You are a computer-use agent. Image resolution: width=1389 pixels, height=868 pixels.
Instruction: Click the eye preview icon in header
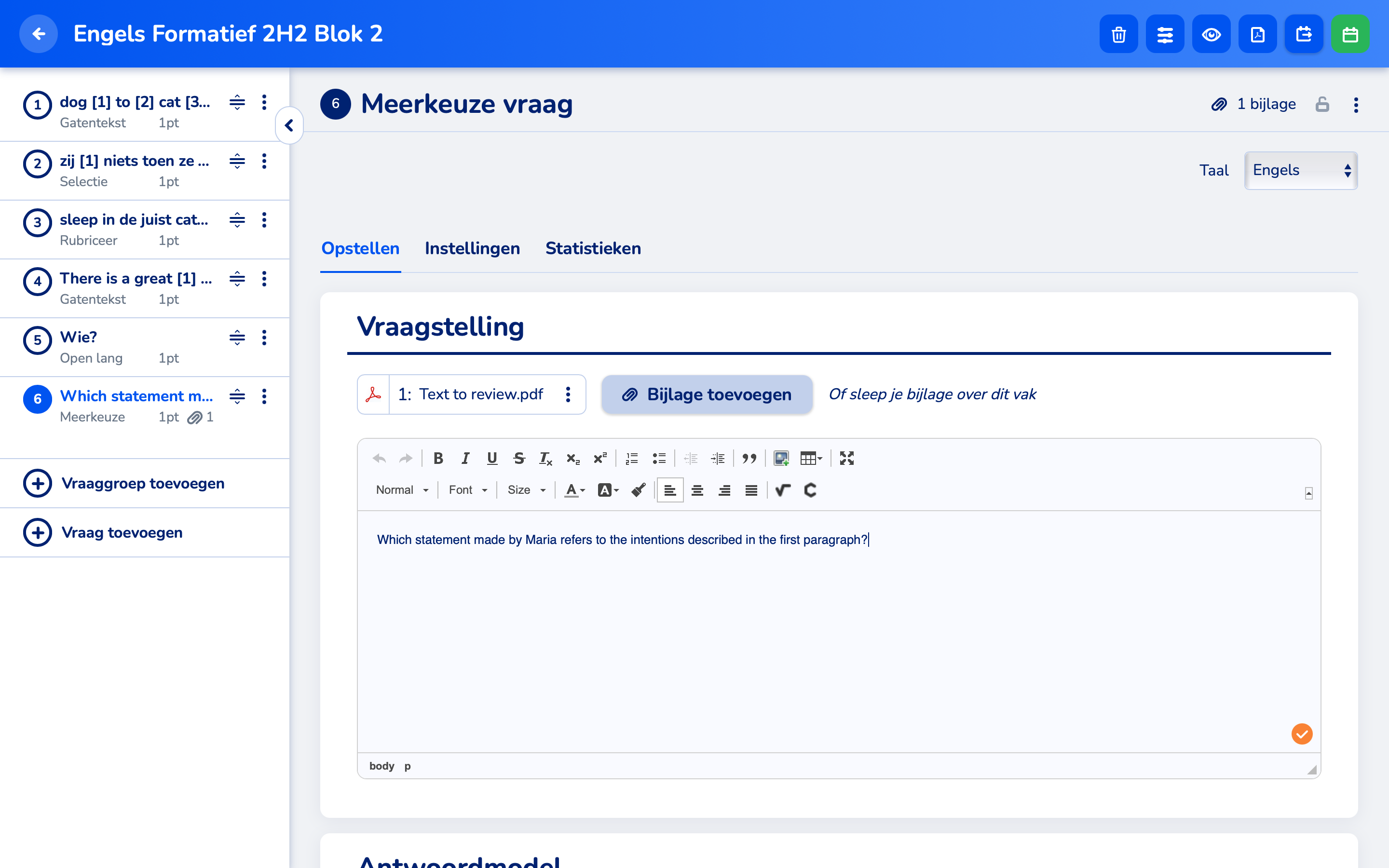1211,34
